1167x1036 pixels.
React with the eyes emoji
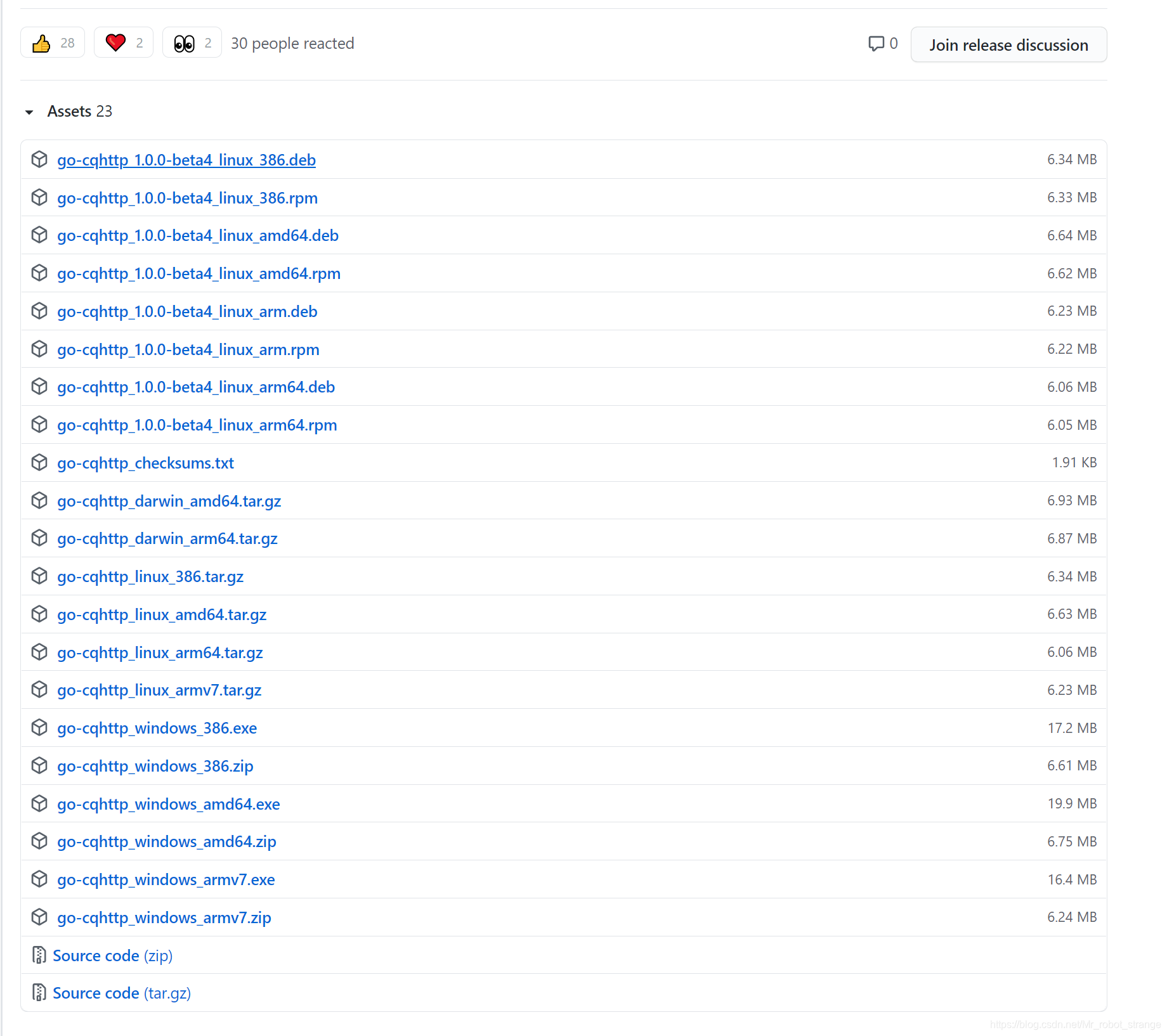pos(192,42)
